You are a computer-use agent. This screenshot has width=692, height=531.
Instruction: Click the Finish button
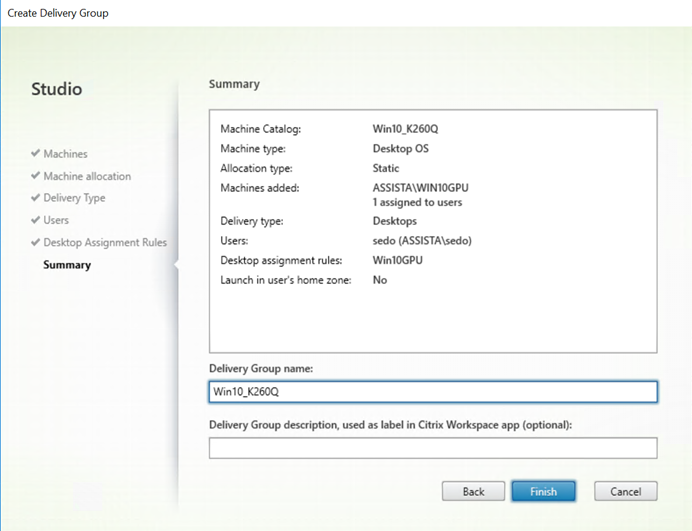click(543, 491)
